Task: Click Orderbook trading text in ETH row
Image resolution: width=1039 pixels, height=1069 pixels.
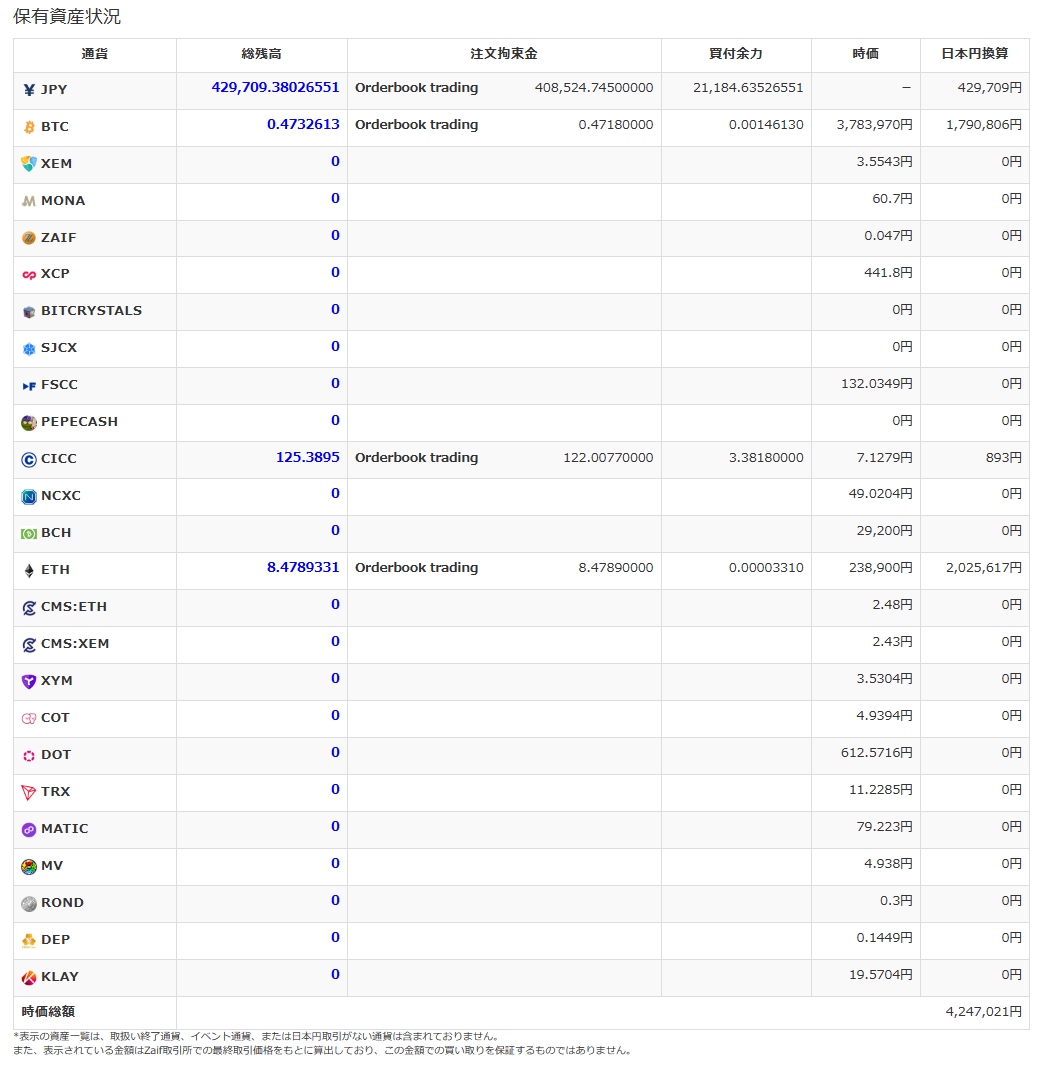Action: 417,568
